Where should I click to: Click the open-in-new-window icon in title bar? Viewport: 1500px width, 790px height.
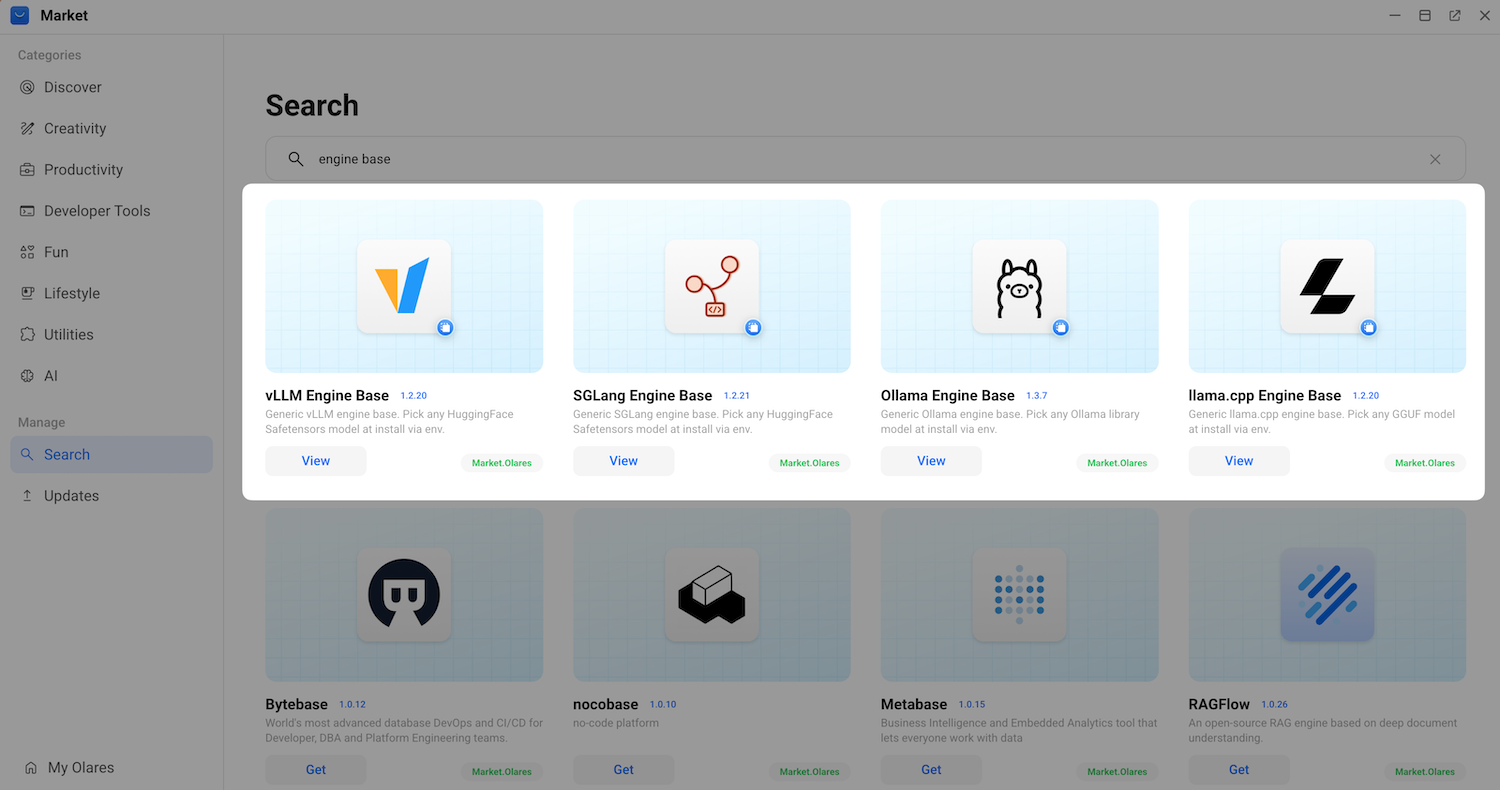tap(1455, 15)
